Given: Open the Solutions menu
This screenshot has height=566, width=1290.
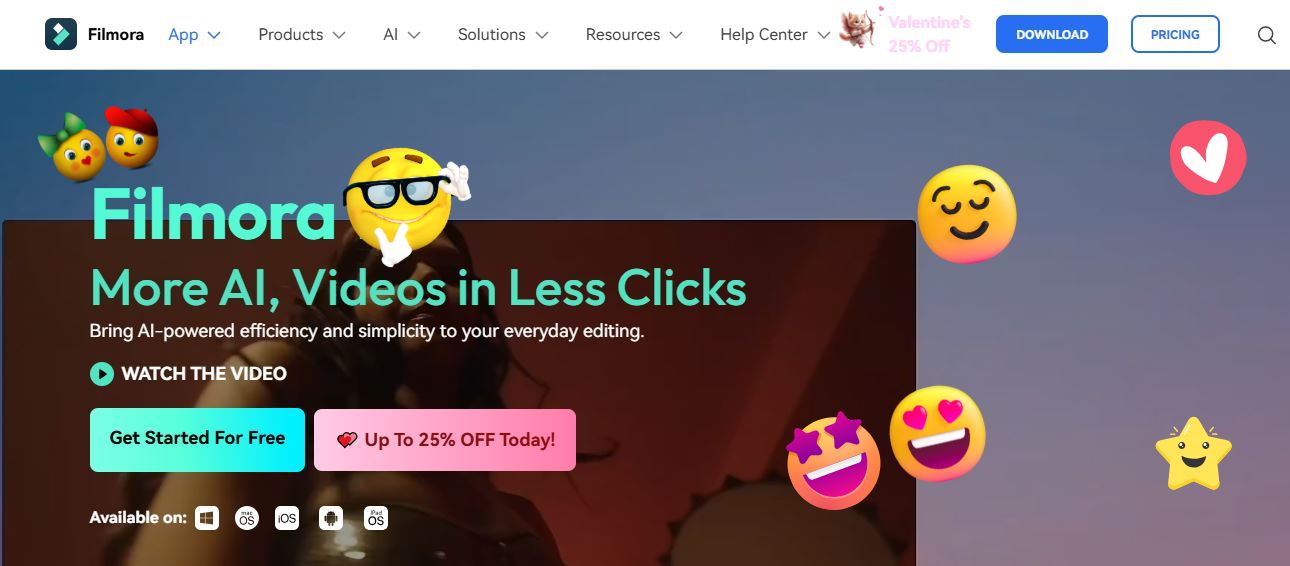Looking at the screenshot, I should click(503, 34).
